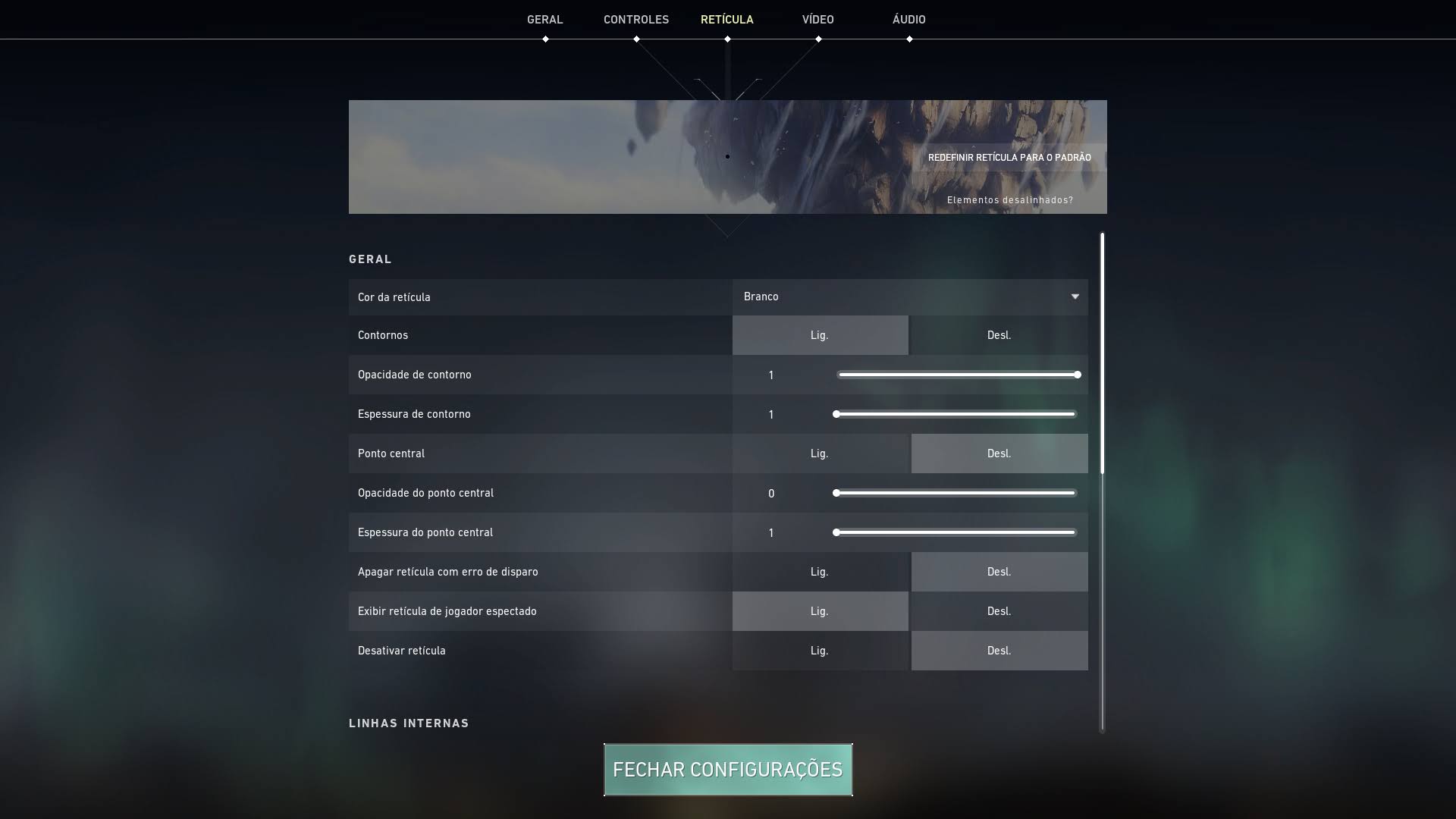
Task: Go to the GERAL settings tab
Action: [x=545, y=19]
